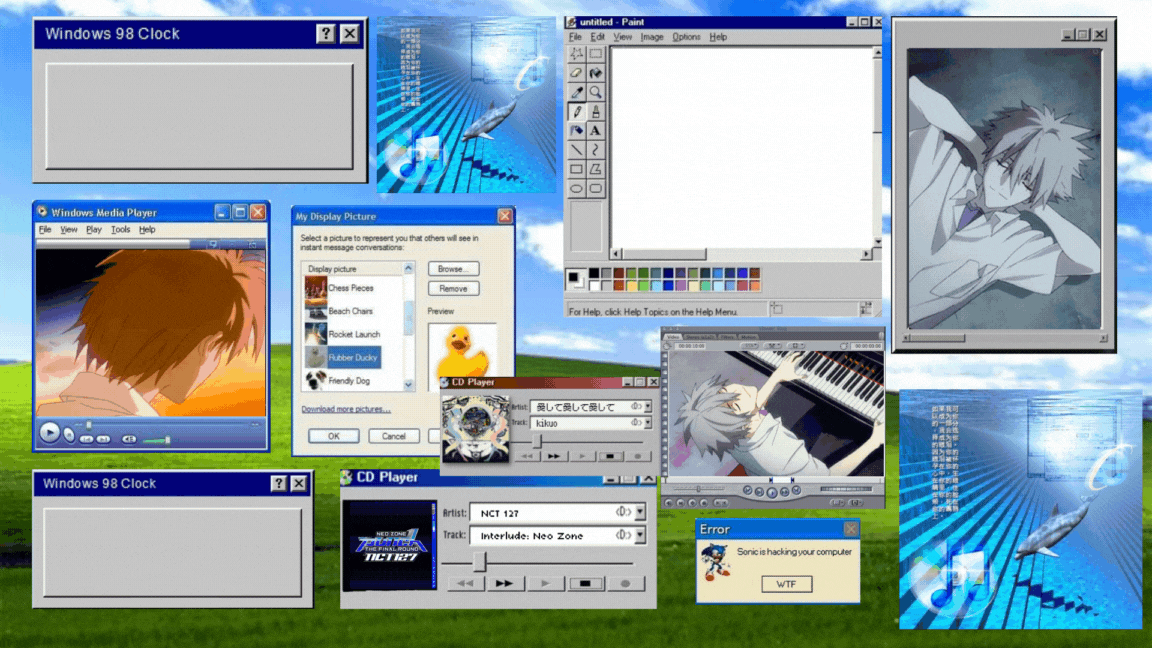
Task: Pick the Rectangle shape tool in Paint
Action: pyautogui.click(x=577, y=169)
